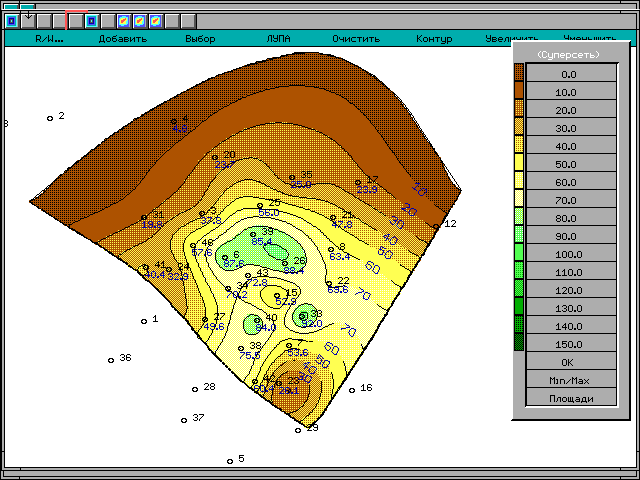Click Очистить to clear the map

tap(356, 39)
